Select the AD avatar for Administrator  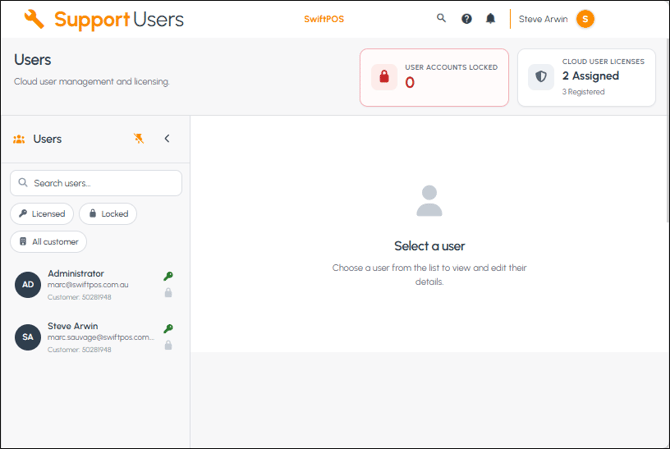tap(28, 285)
